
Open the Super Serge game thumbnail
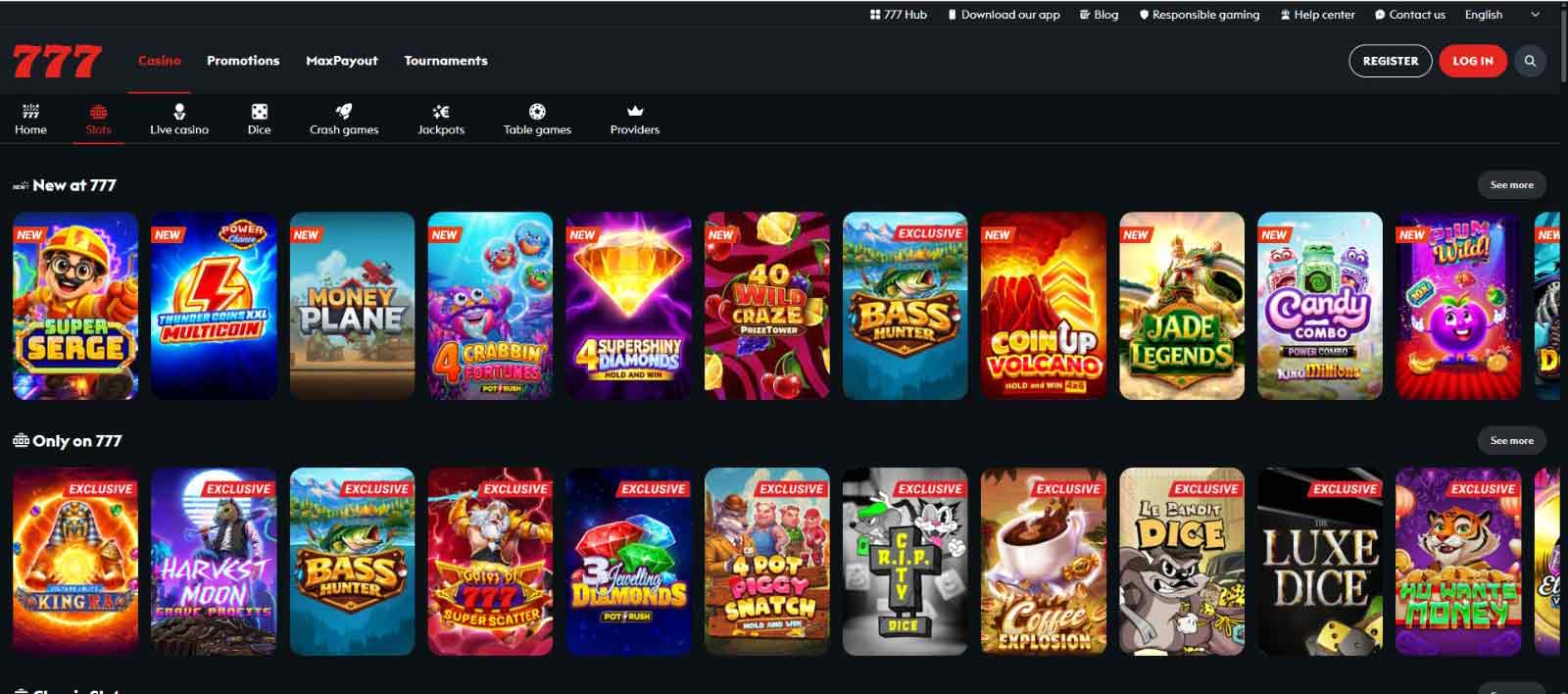(75, 306)
